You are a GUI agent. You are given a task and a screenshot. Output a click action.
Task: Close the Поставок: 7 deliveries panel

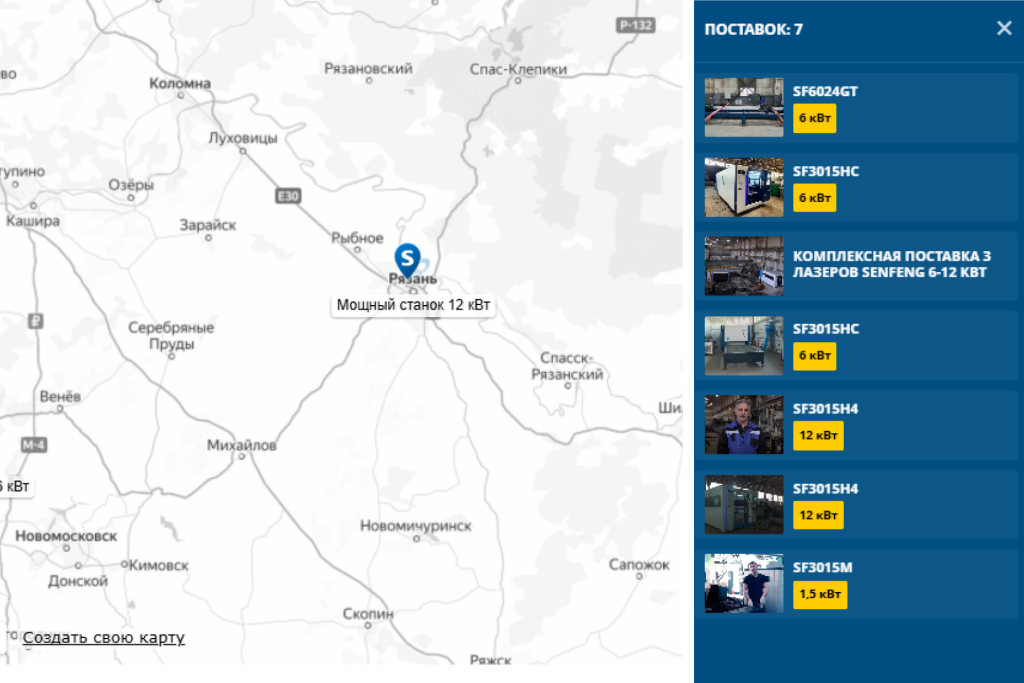[x=1004, y=28]
